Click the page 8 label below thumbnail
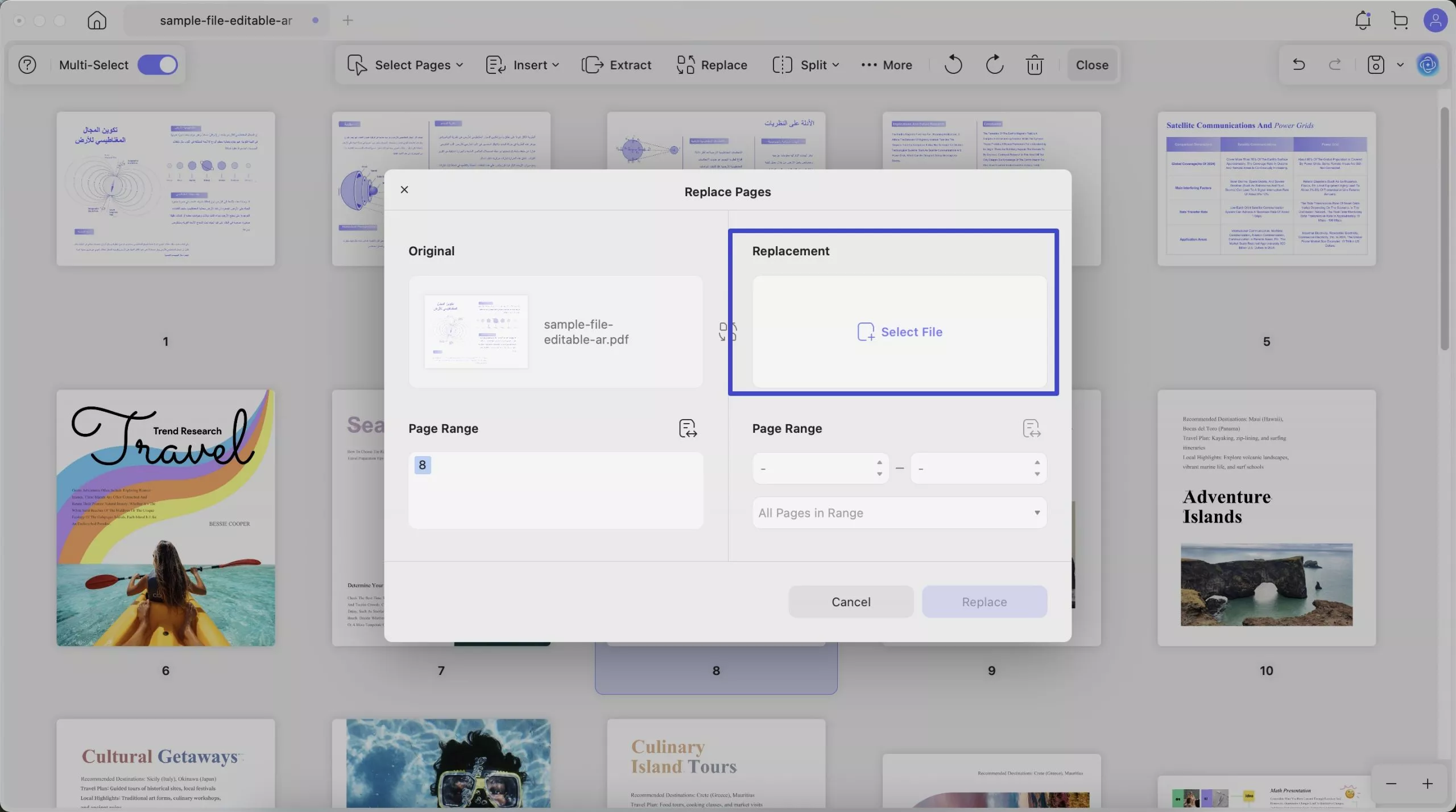The width and height of the screenshot is (1456, 812). tap(716, 671)
